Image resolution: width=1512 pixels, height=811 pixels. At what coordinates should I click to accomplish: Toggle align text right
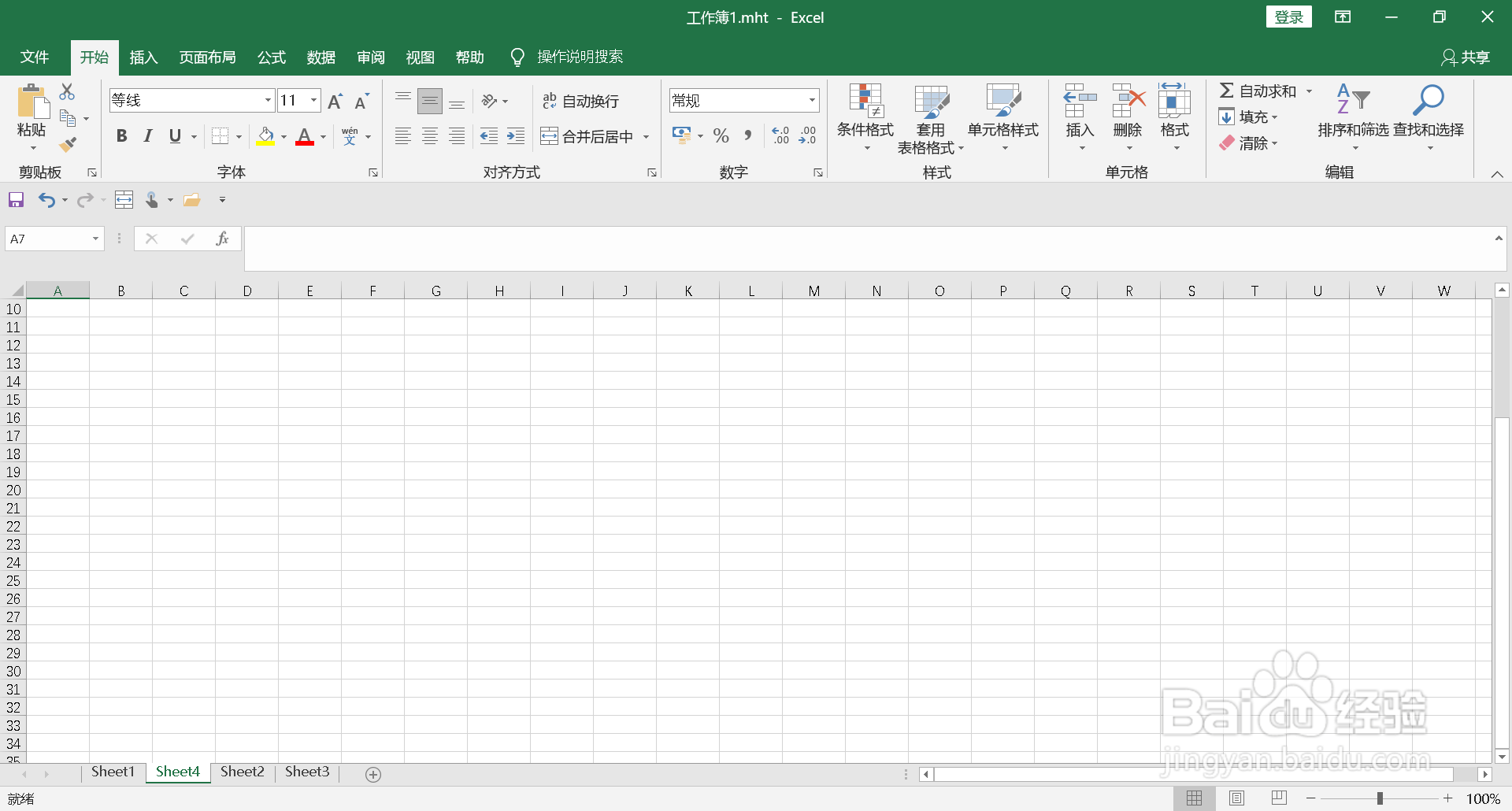click(x=457, y=136)
